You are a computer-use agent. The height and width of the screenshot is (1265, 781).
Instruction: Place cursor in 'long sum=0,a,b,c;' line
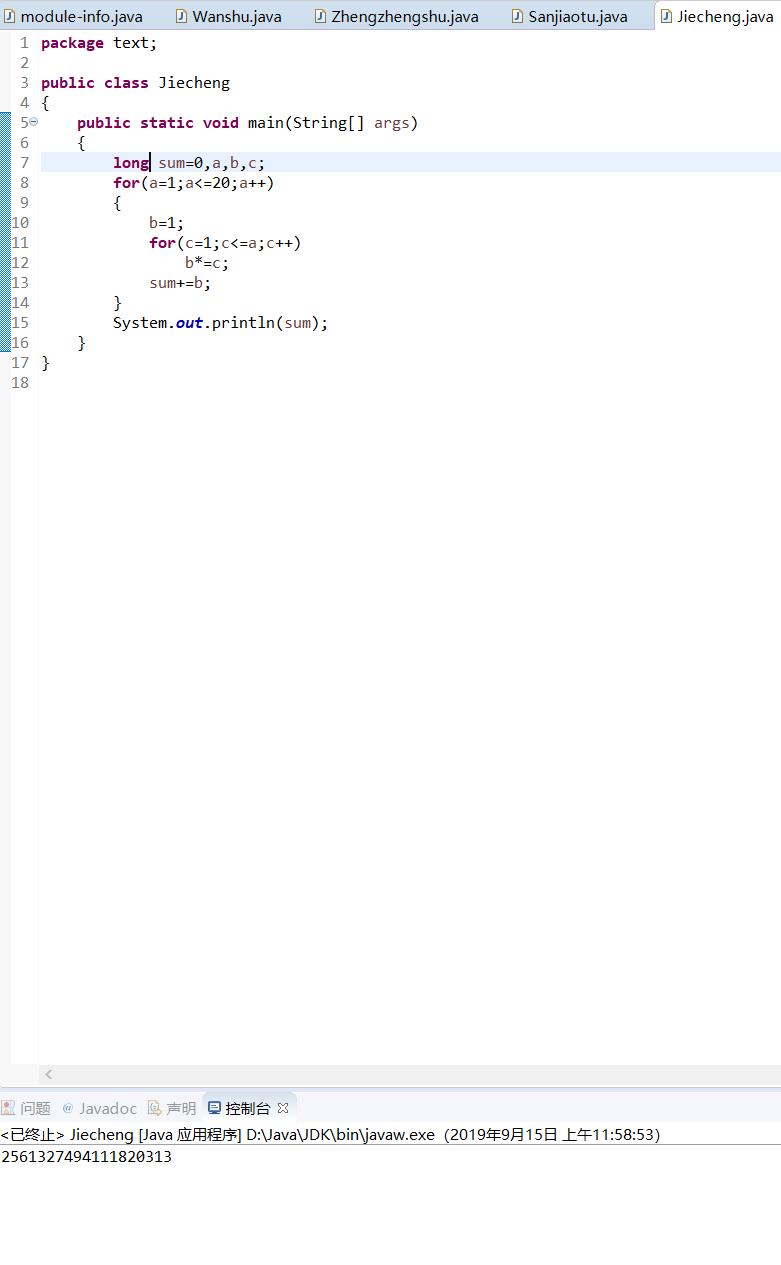(189, 163)
